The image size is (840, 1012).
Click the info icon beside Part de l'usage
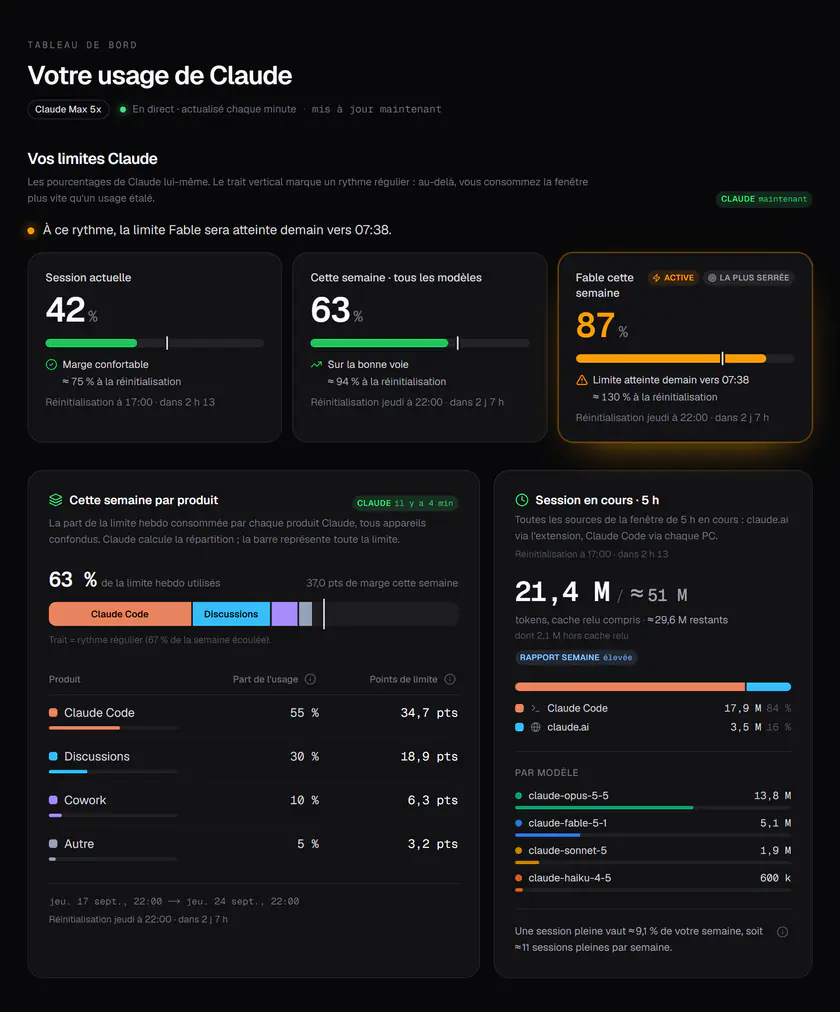click(x=310, y=679)
